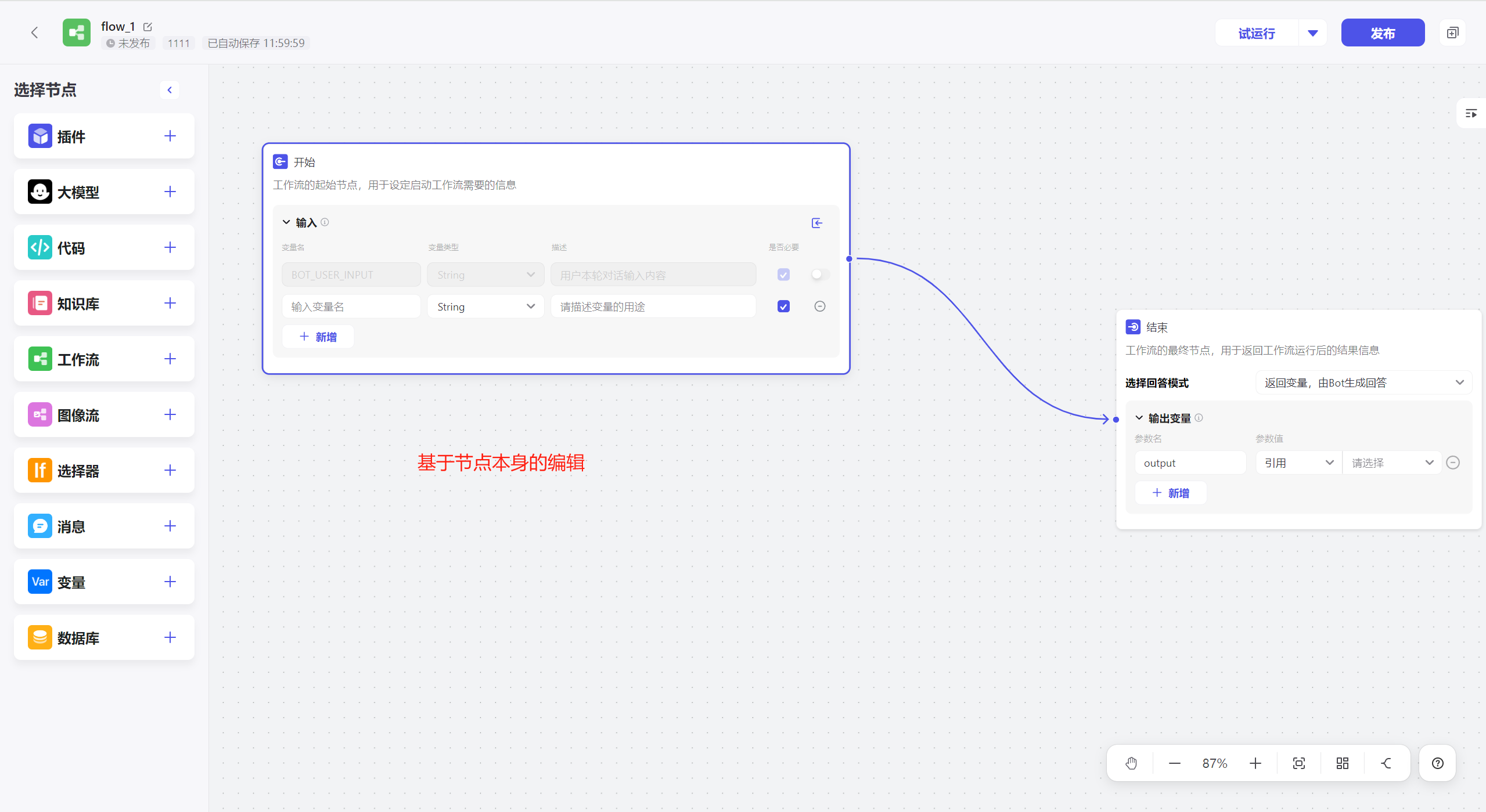Add the 知识库 node from sidebar
The image size is (1486, 812).
(x=170, y=303)
